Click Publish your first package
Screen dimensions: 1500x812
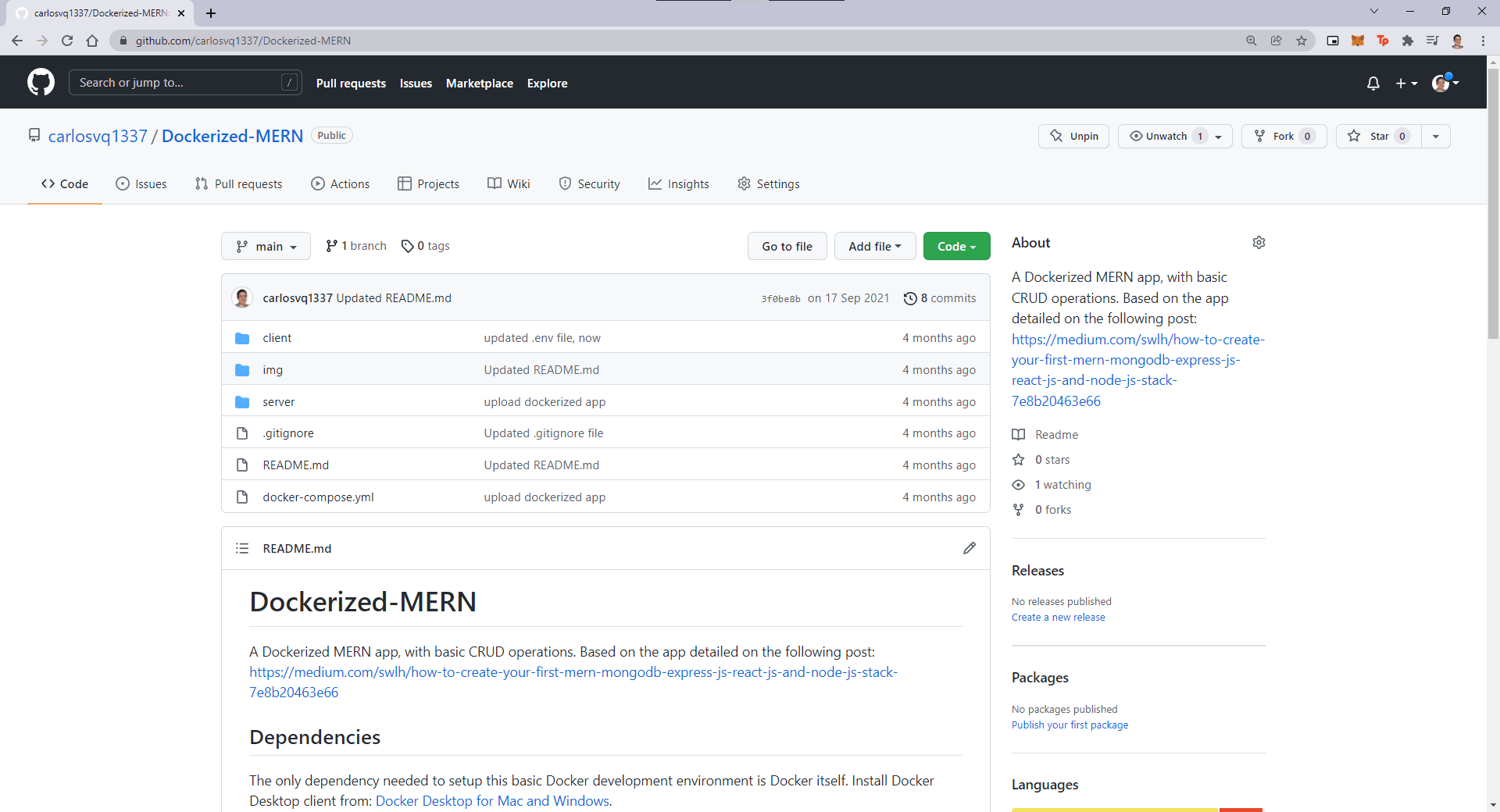coord(1070,725)
